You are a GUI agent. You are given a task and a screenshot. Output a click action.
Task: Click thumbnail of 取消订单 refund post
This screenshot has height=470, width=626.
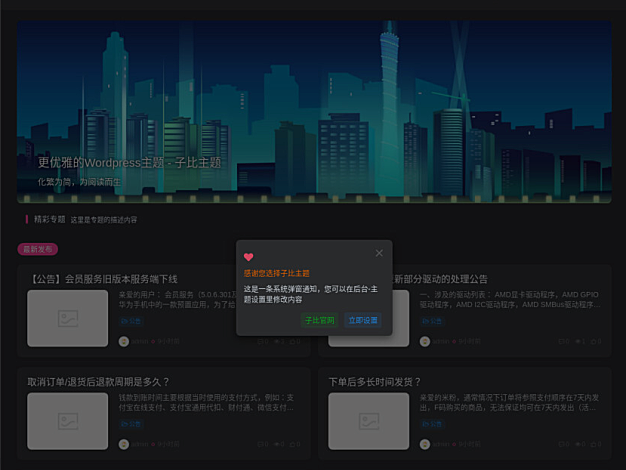point(67,421)
